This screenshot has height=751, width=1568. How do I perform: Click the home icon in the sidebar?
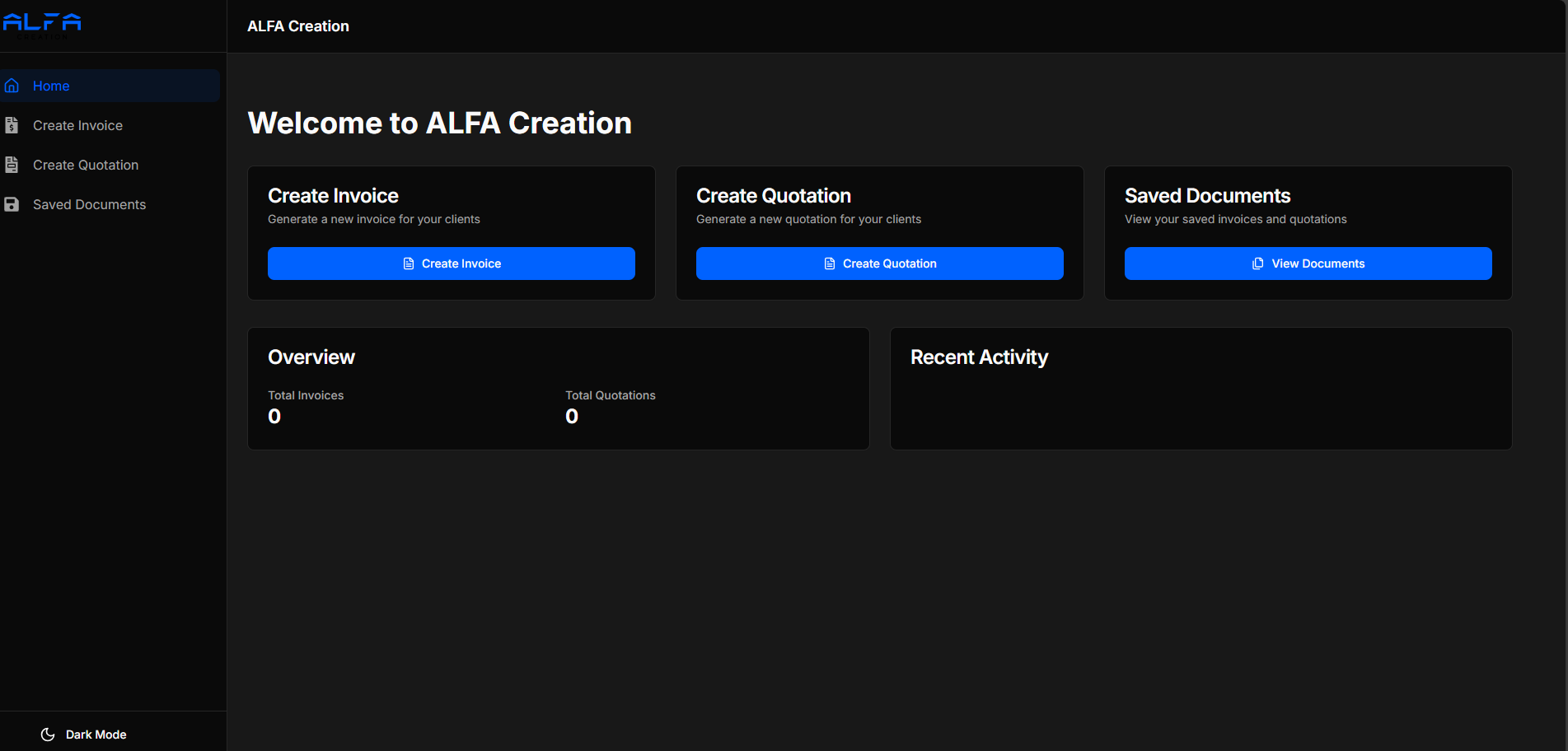(12, 86)
